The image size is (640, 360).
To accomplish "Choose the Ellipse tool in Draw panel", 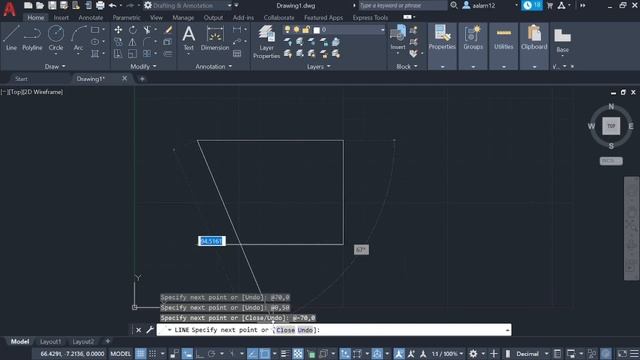I will (x=95, y=42).
